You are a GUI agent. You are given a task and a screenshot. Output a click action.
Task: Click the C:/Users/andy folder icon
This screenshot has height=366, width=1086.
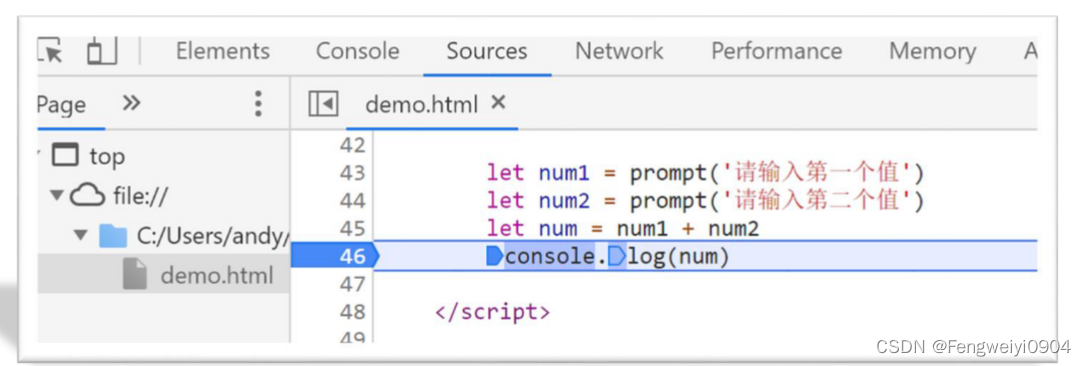[113, 236]
